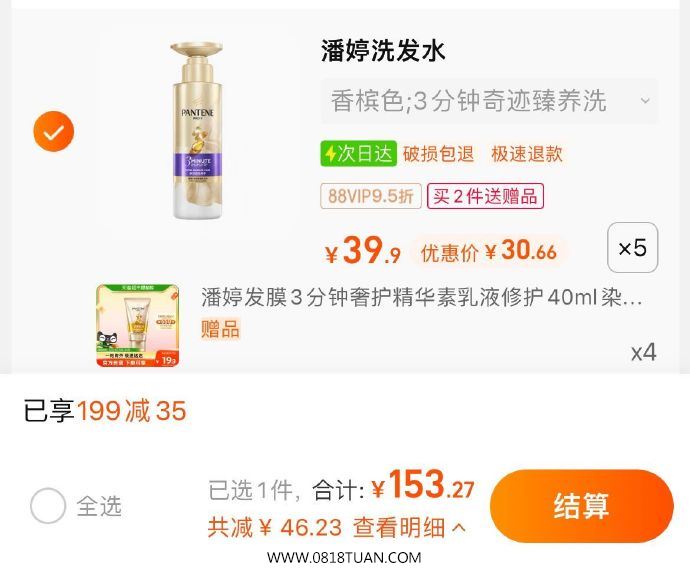
Task: Open the 潘婷发膜 gift item title
Action: pyautogui.click(x=422, y=297)
